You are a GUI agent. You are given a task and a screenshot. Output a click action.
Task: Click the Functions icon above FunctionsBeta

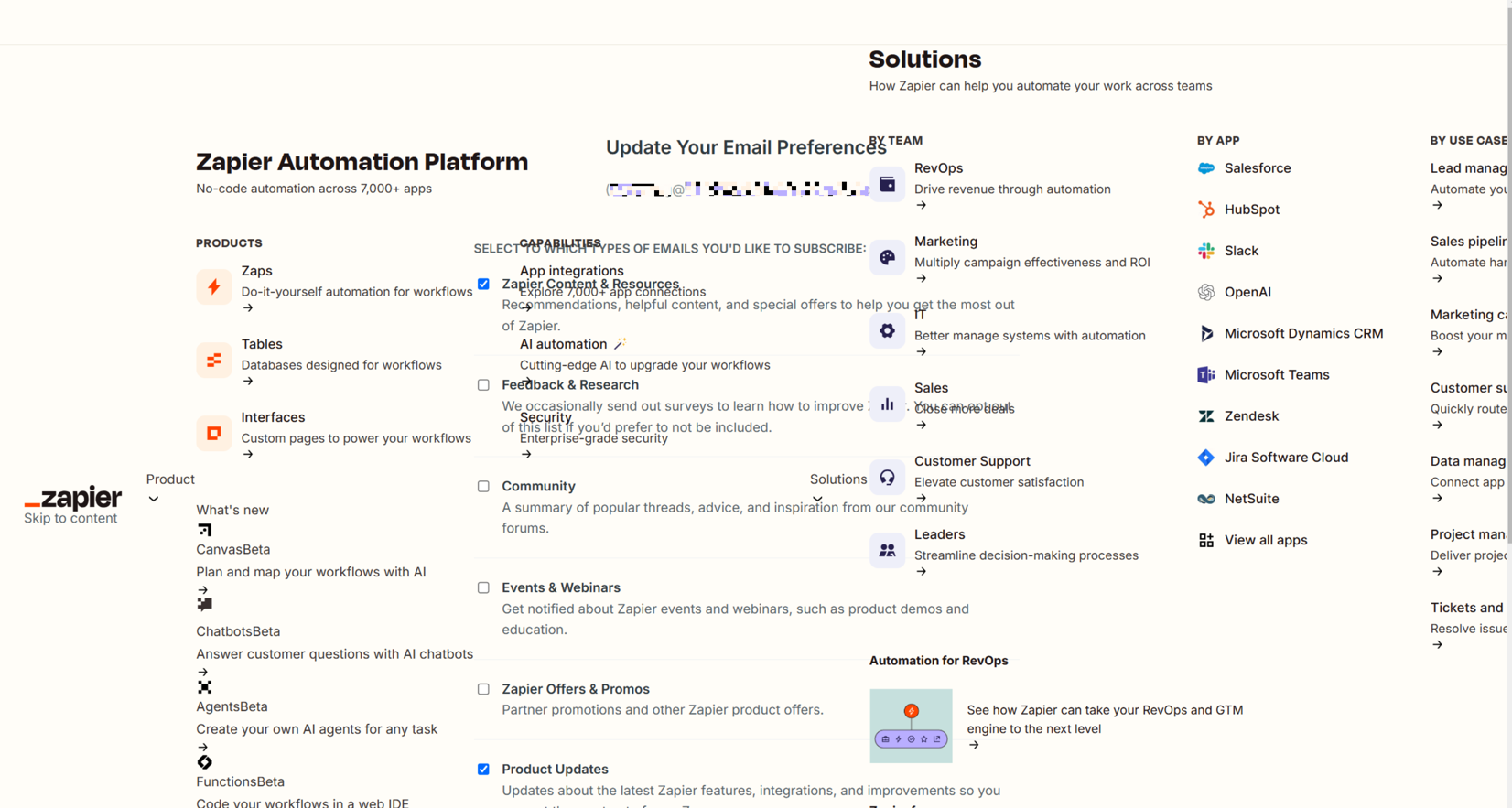(204, 762)
